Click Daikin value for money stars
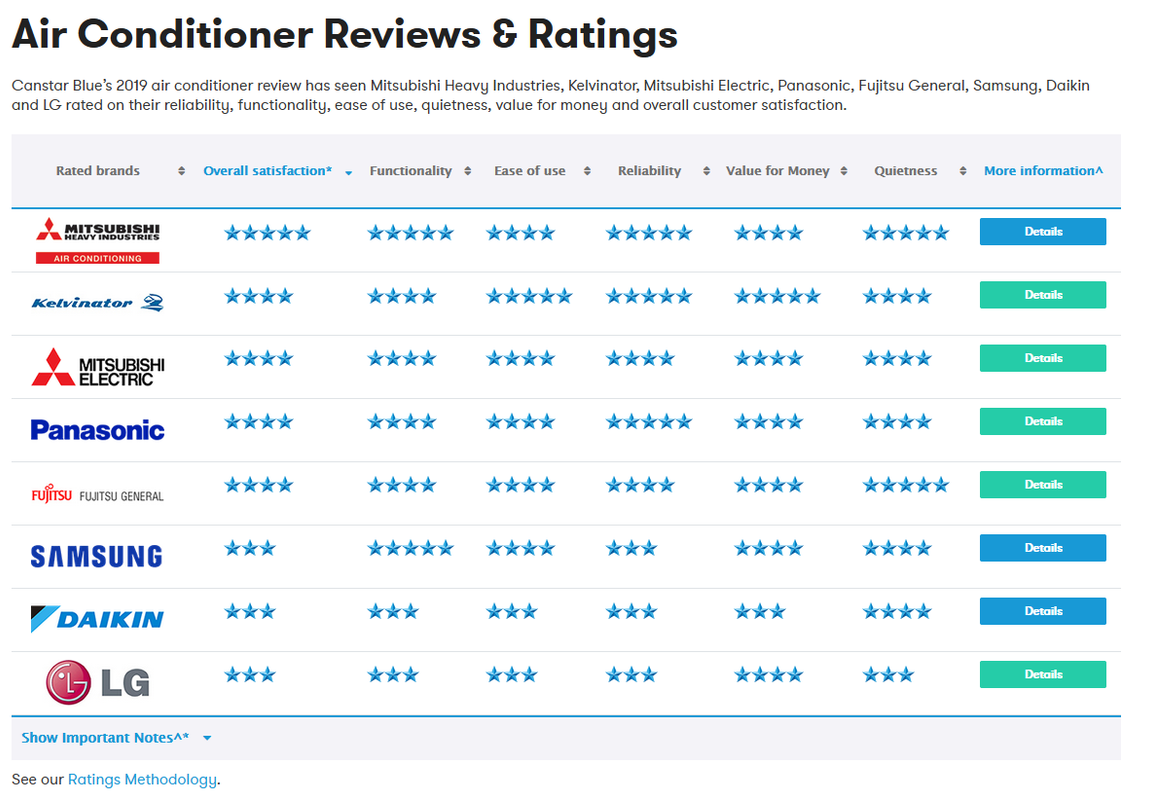This screenshot has height=800, width=1153. (x=760, y=611)
